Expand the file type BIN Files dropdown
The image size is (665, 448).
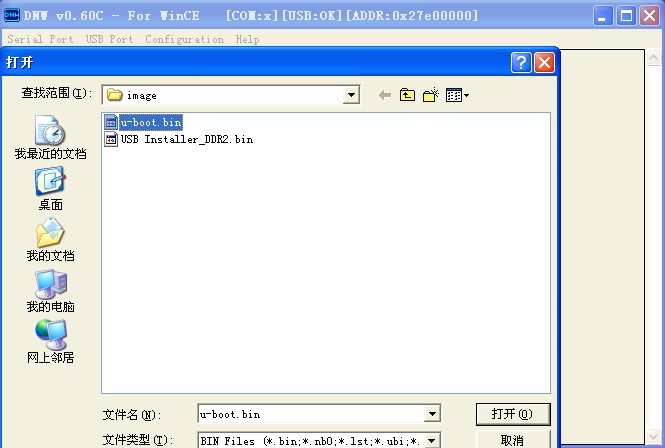click(x=432, y=440)
